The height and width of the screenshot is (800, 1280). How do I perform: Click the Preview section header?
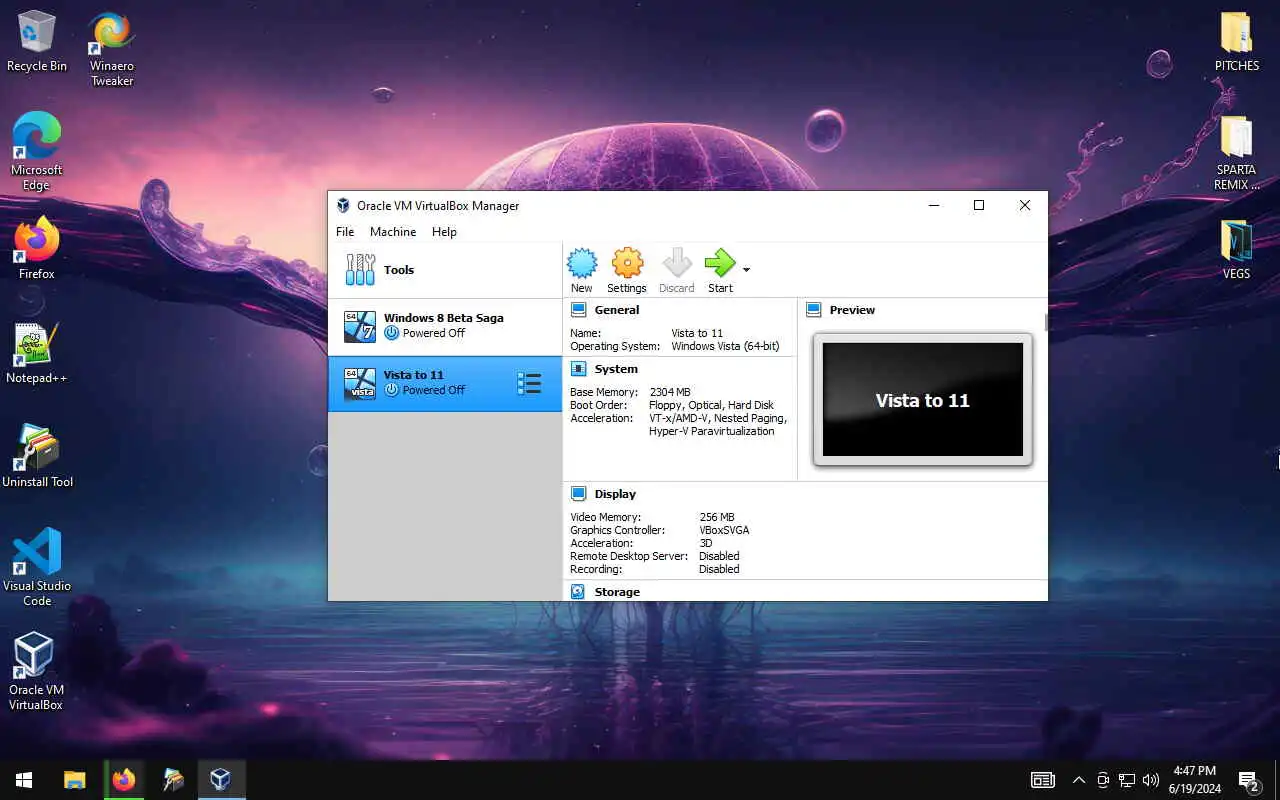coord(852,310)
